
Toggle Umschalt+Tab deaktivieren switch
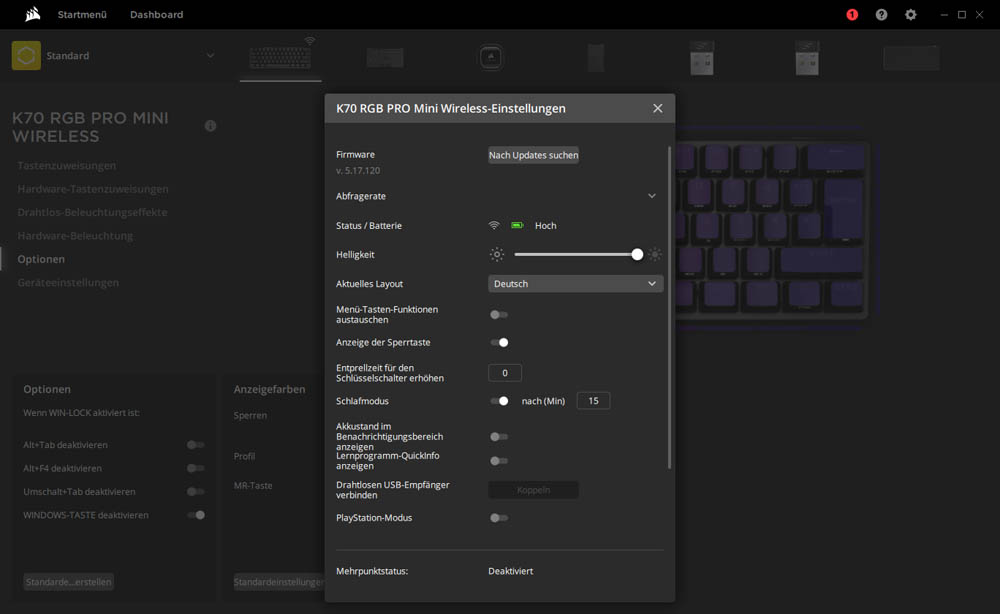pos(196,492)
